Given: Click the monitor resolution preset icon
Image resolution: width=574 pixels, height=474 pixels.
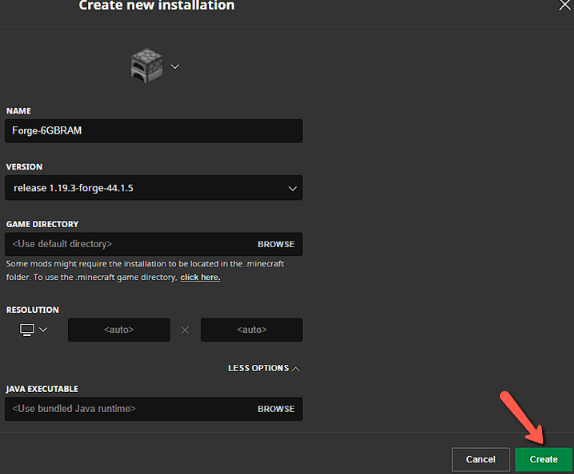Looking at the screenshot, I should (27, 330).
